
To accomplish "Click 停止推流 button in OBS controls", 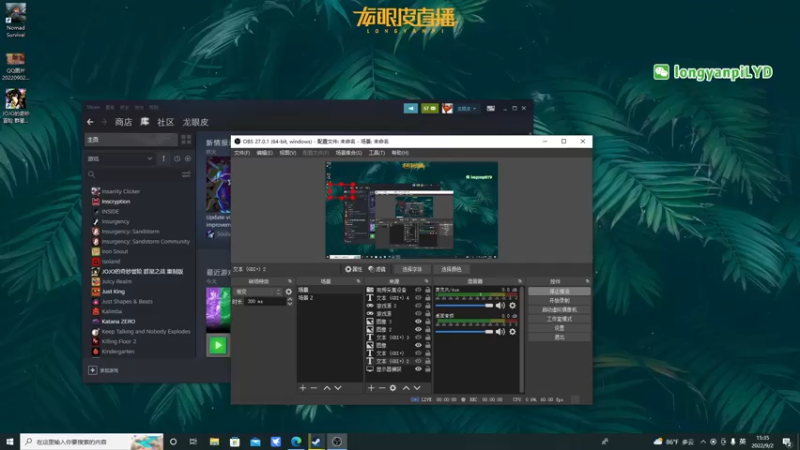I will [559, 291].
